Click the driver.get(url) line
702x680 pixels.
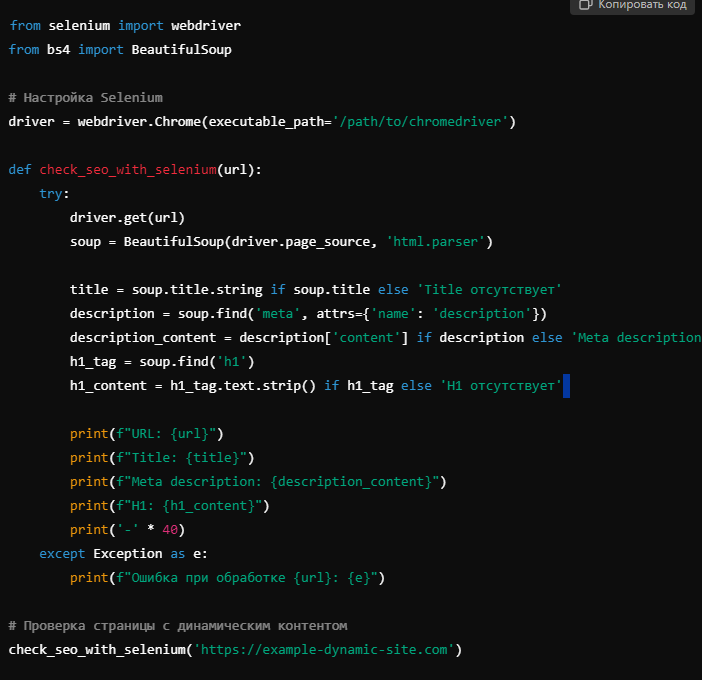[x=127, y=217]
